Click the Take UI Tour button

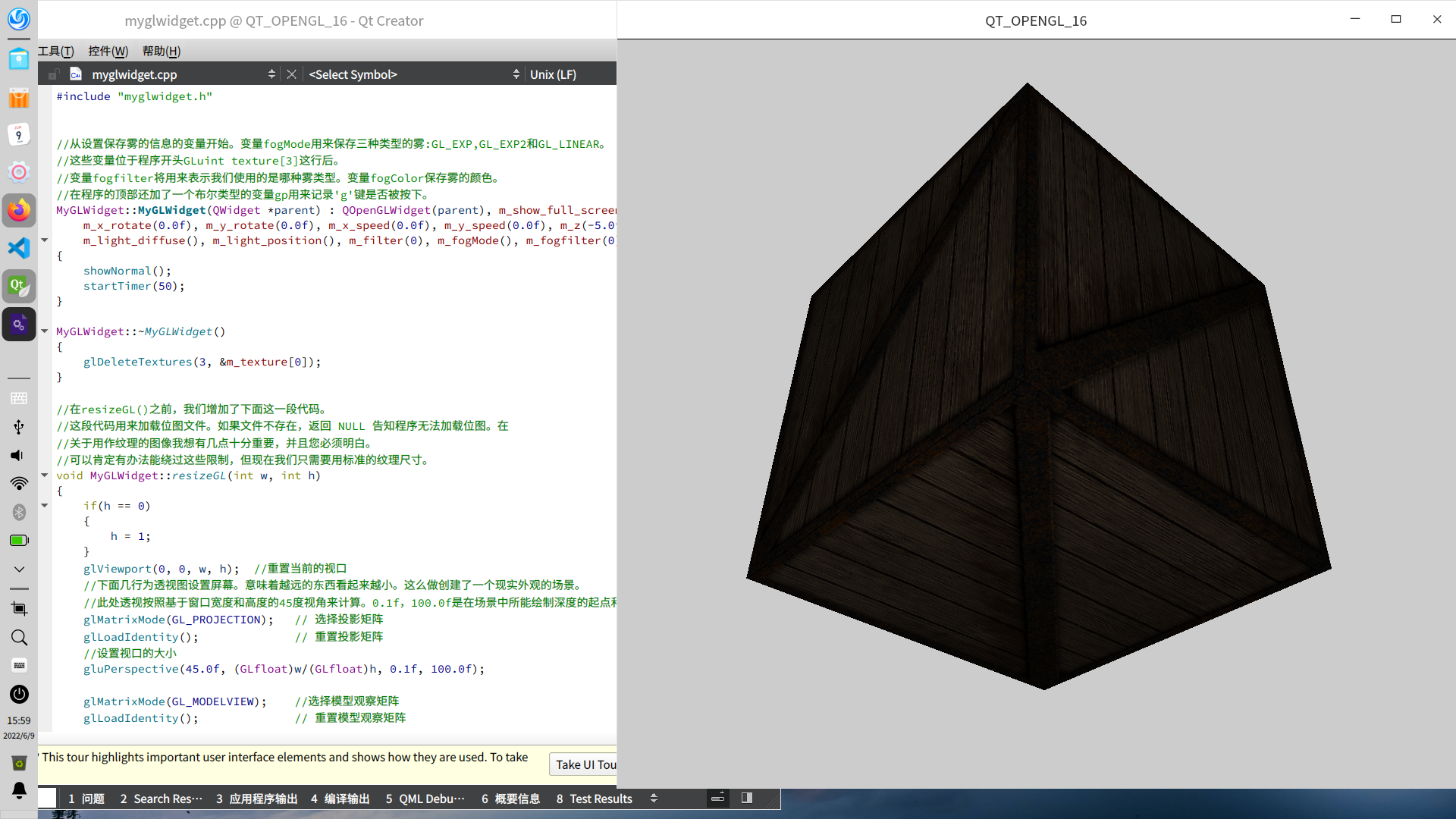coord(584,764)
